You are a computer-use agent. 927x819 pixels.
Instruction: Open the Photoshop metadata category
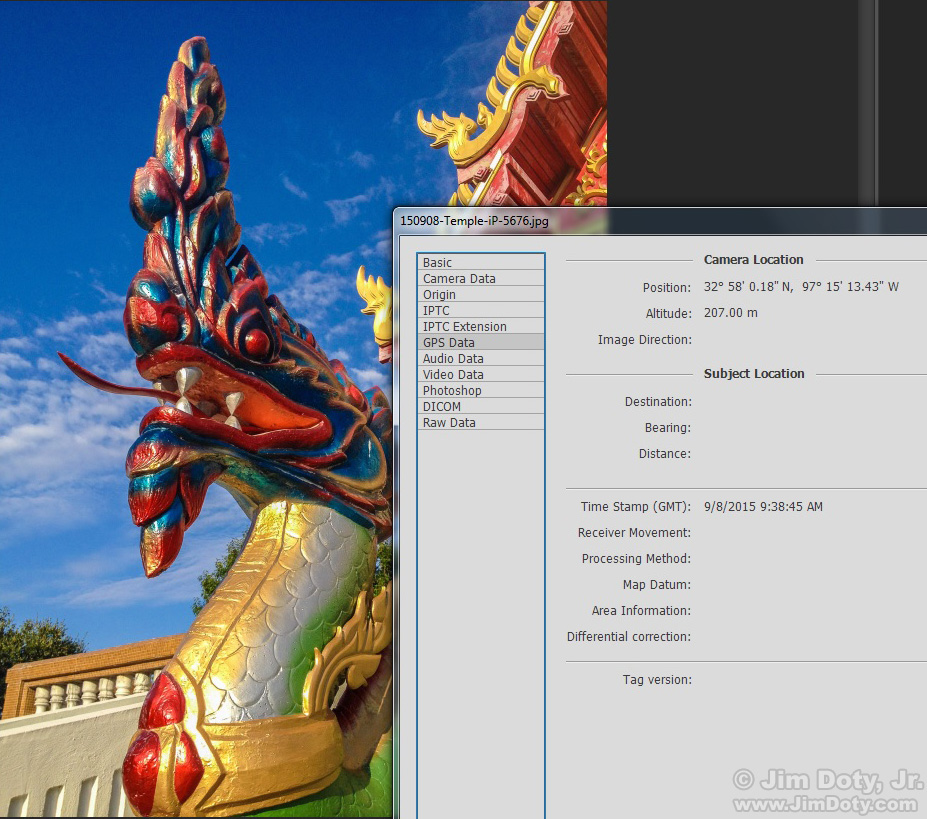point(481,390)
